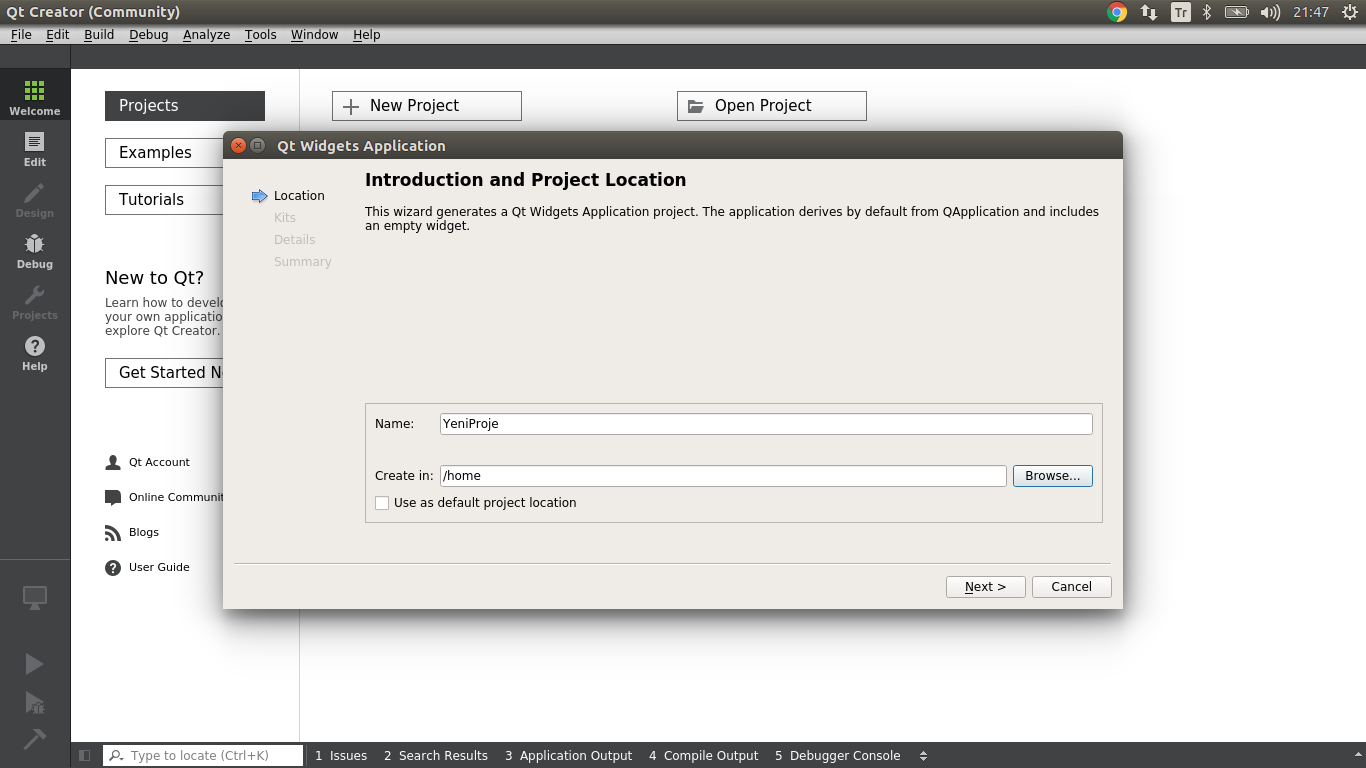Select Tutorials on the Welcome page
1366x768 pixels.
tap(165, 200)
